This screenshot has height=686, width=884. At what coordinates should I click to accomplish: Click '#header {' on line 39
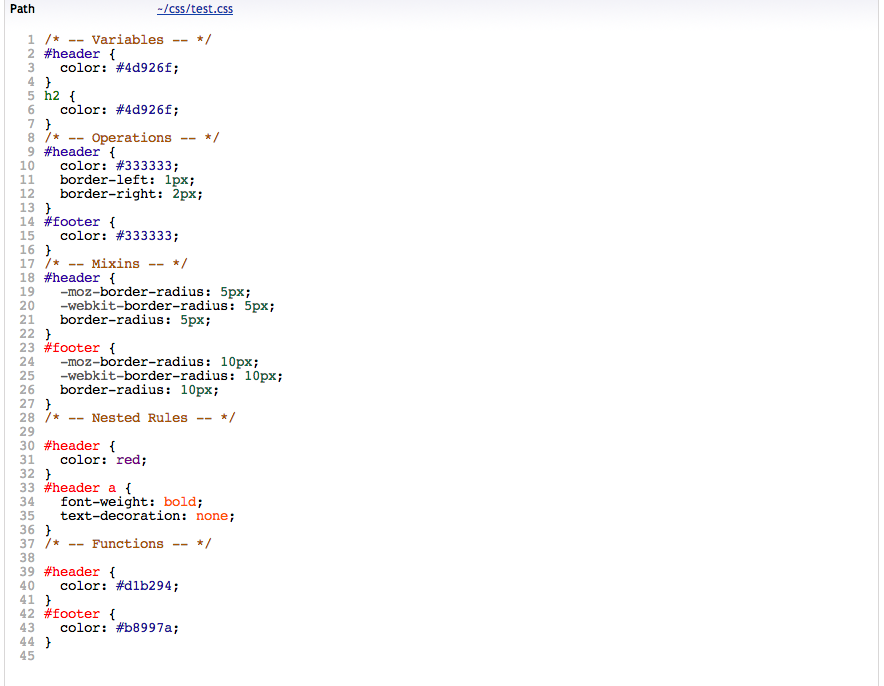79,572
